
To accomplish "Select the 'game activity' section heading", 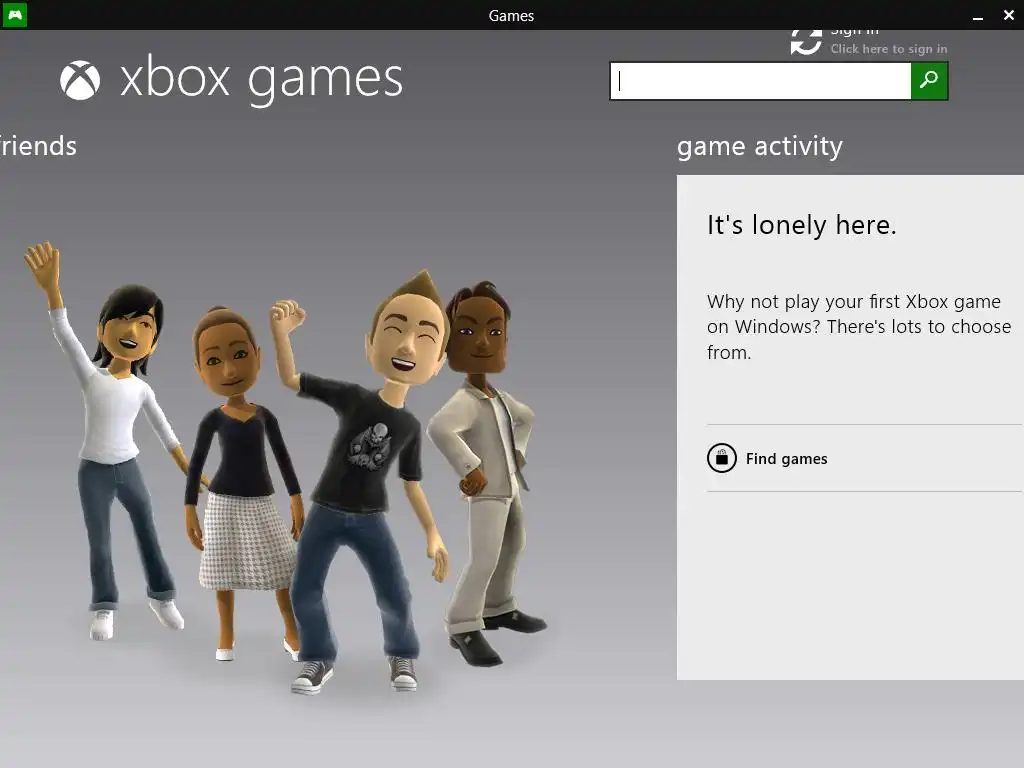I will pyautogui.click(x=760, y=146).
